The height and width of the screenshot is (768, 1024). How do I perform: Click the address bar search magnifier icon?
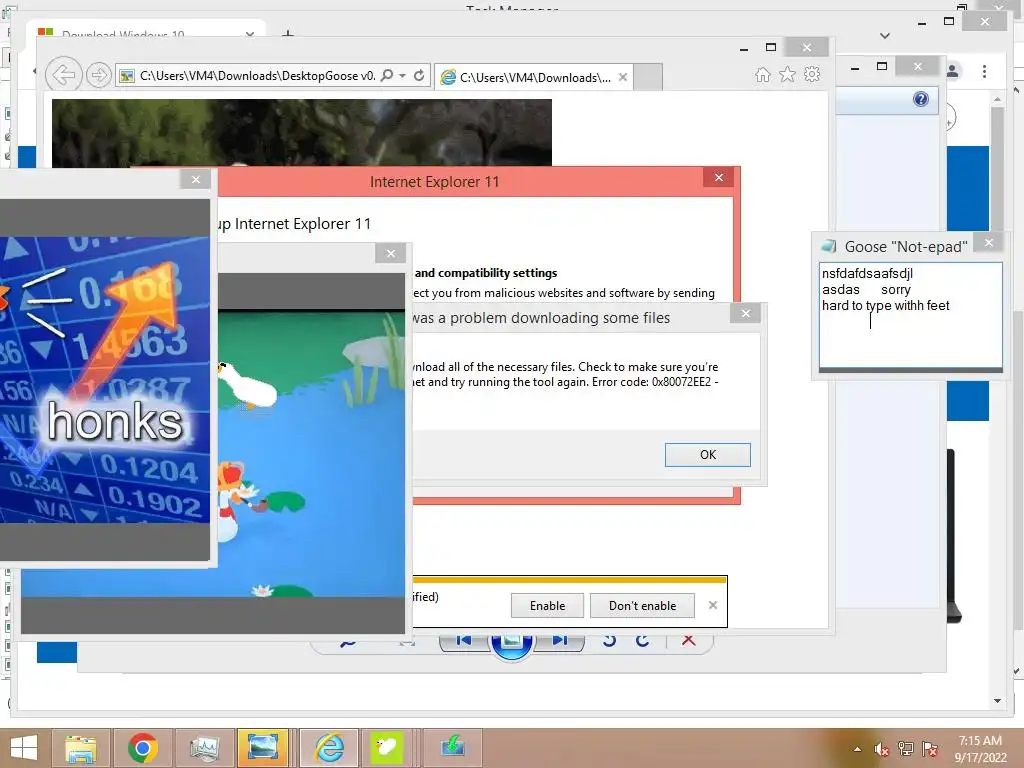point(387,75)
